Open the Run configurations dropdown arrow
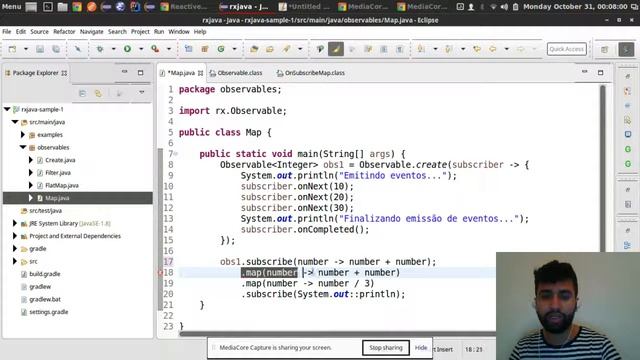Image resolution: width=640 pixels, height=360 pixels. tap(141, 49)
